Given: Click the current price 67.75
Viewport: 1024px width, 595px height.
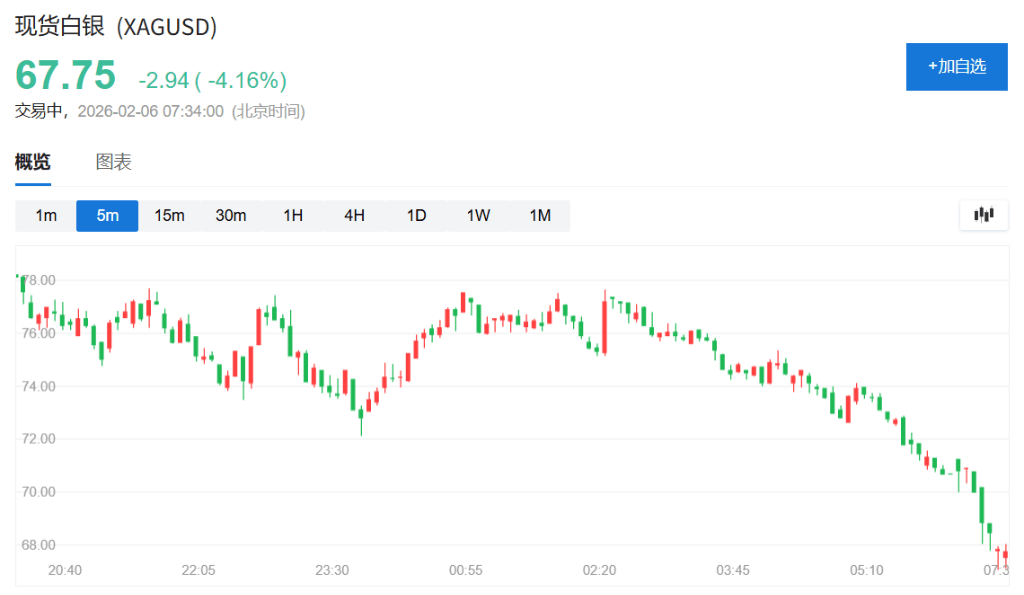Looking at the screenshot, I should 65,76.
